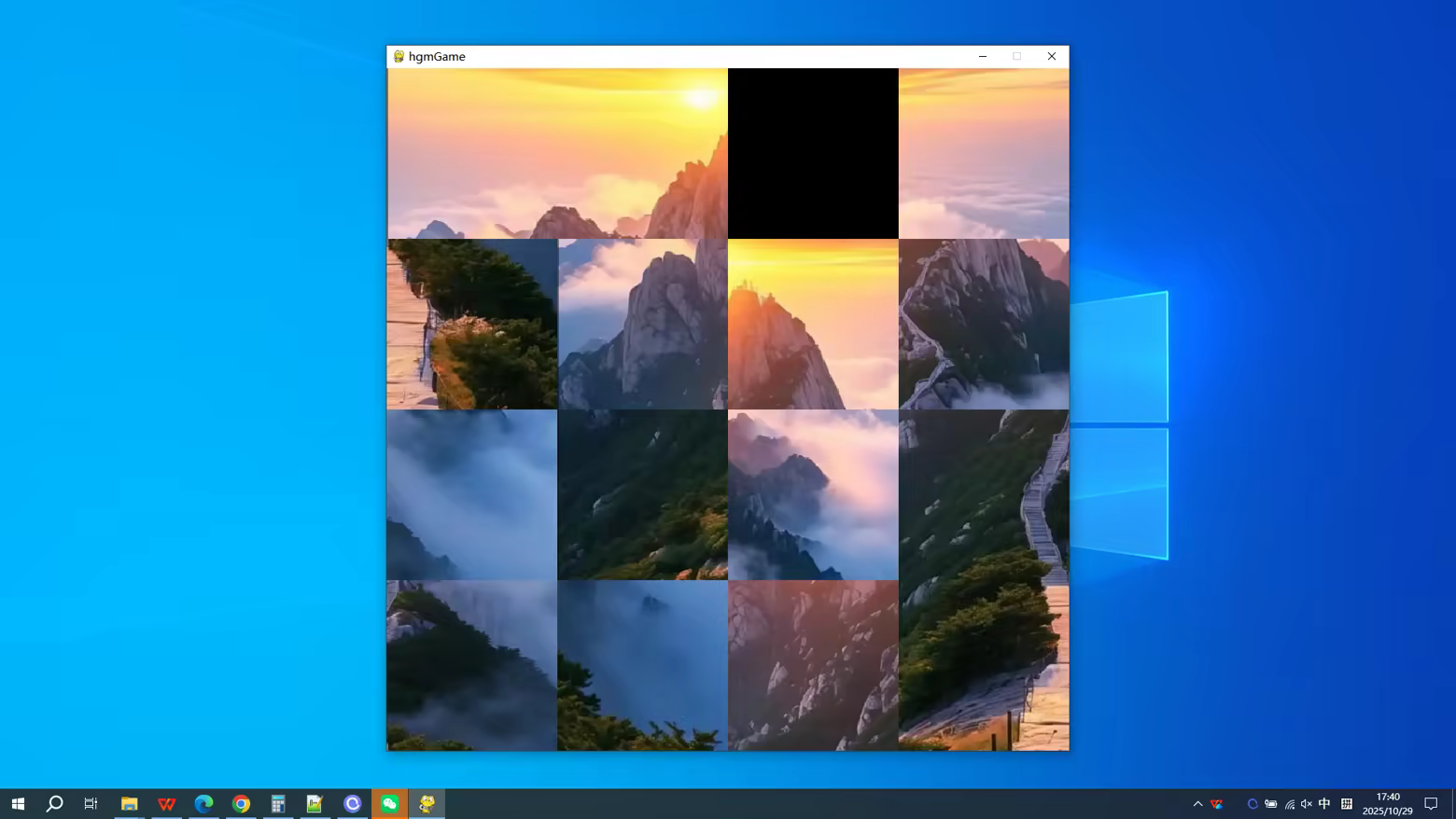Click the sun-over-mountain tile at top left
This screenshot has height=819, width=1456.
pyautogui.click(x=557, y=153)
